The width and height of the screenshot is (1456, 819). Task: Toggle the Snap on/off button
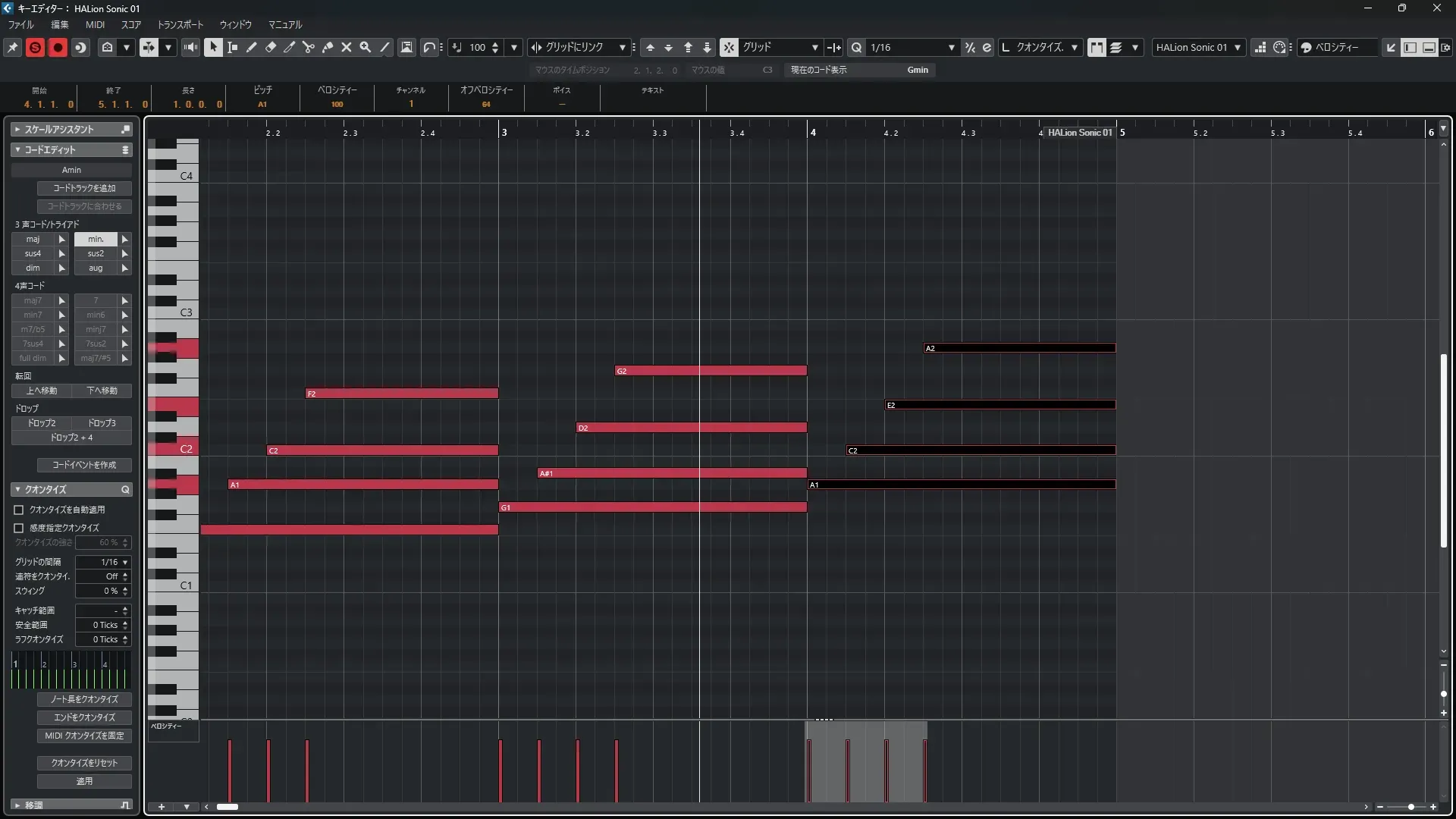(729, 47)
